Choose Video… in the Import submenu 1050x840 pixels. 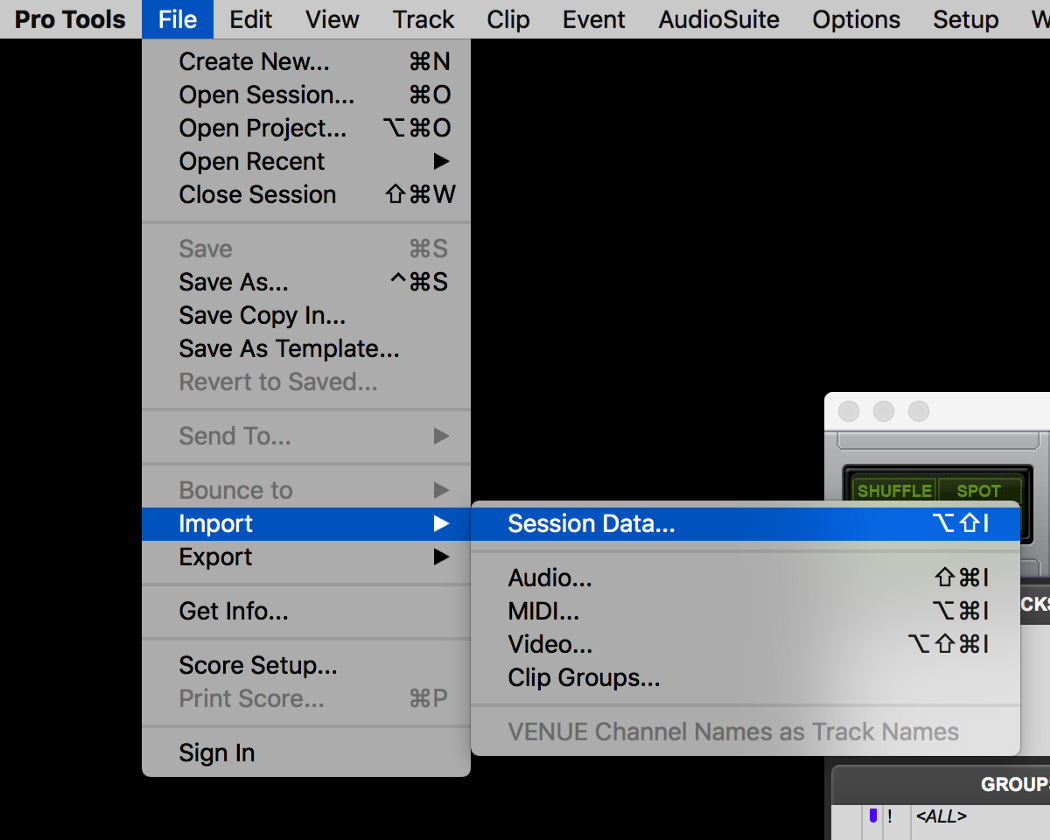point(550,645)
